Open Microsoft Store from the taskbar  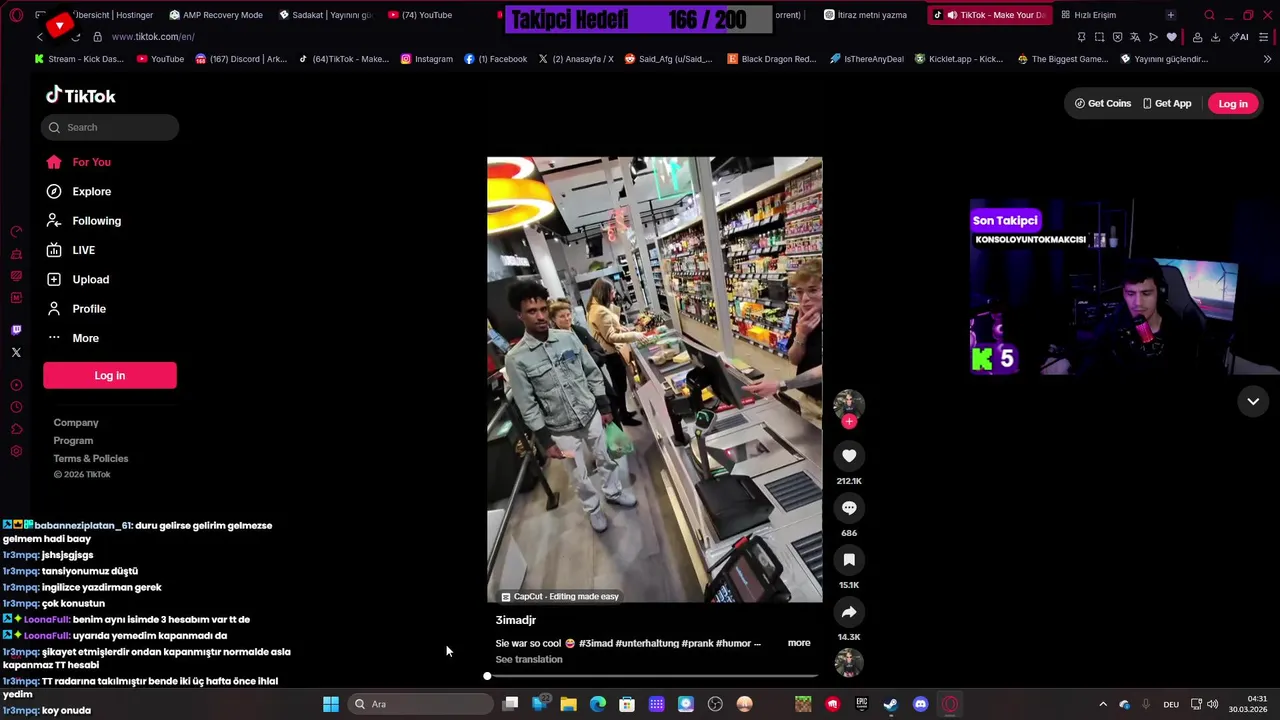(x=627, y=704)
